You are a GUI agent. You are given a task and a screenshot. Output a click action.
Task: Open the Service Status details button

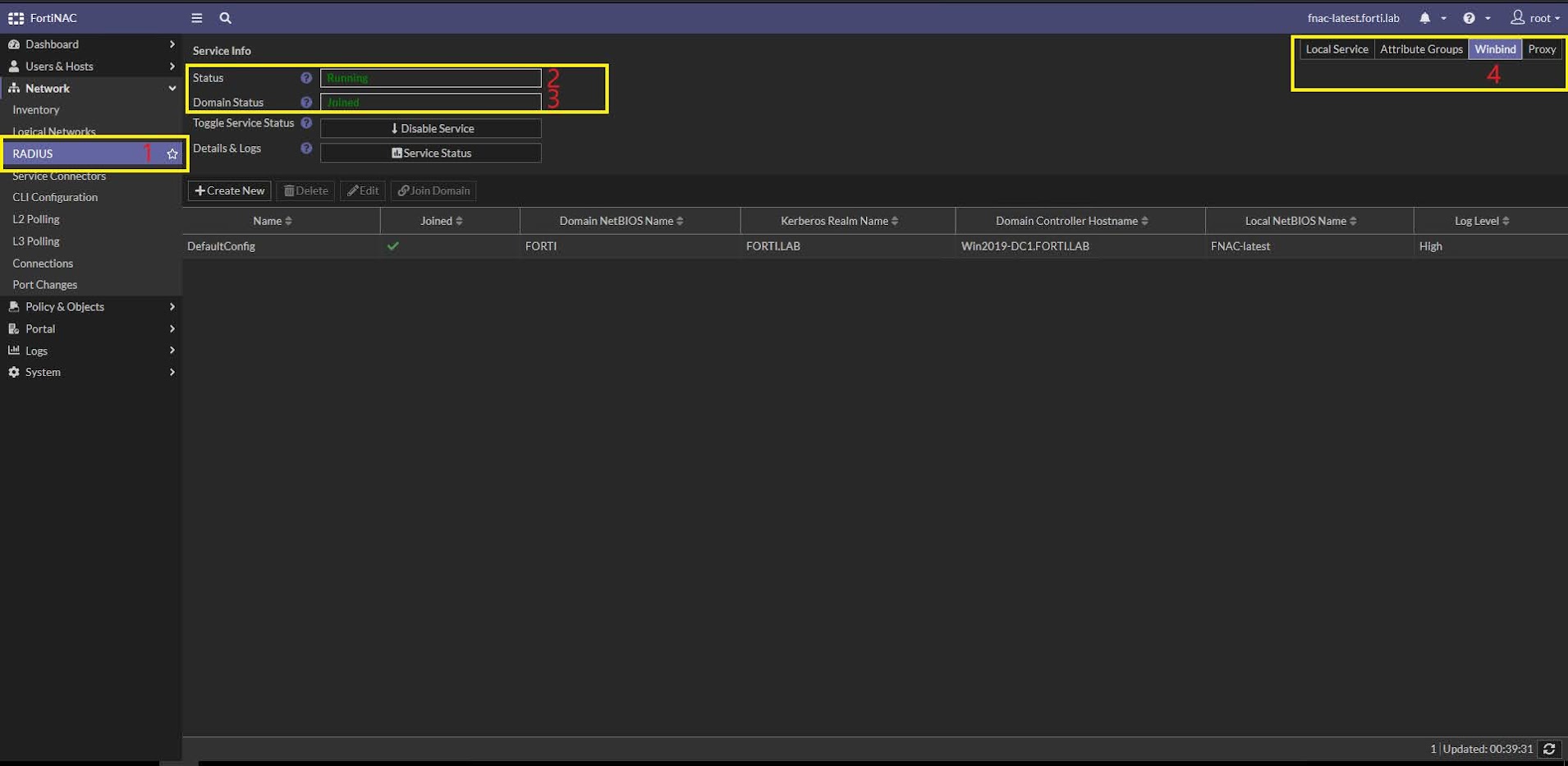pyautogui.click(x=431, y=153)
